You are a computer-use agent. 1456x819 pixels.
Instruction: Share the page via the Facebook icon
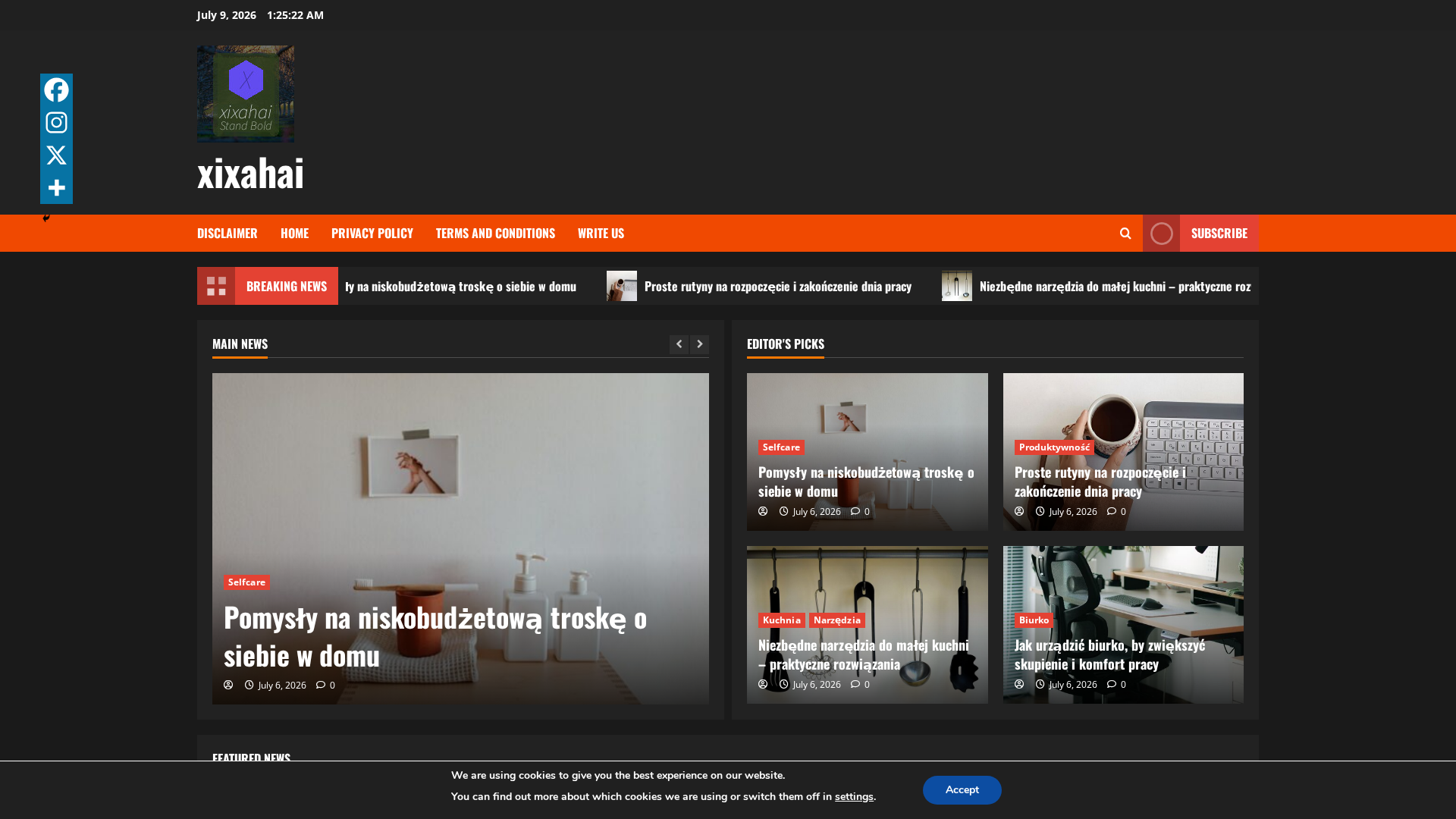click(x=56, y=90)
